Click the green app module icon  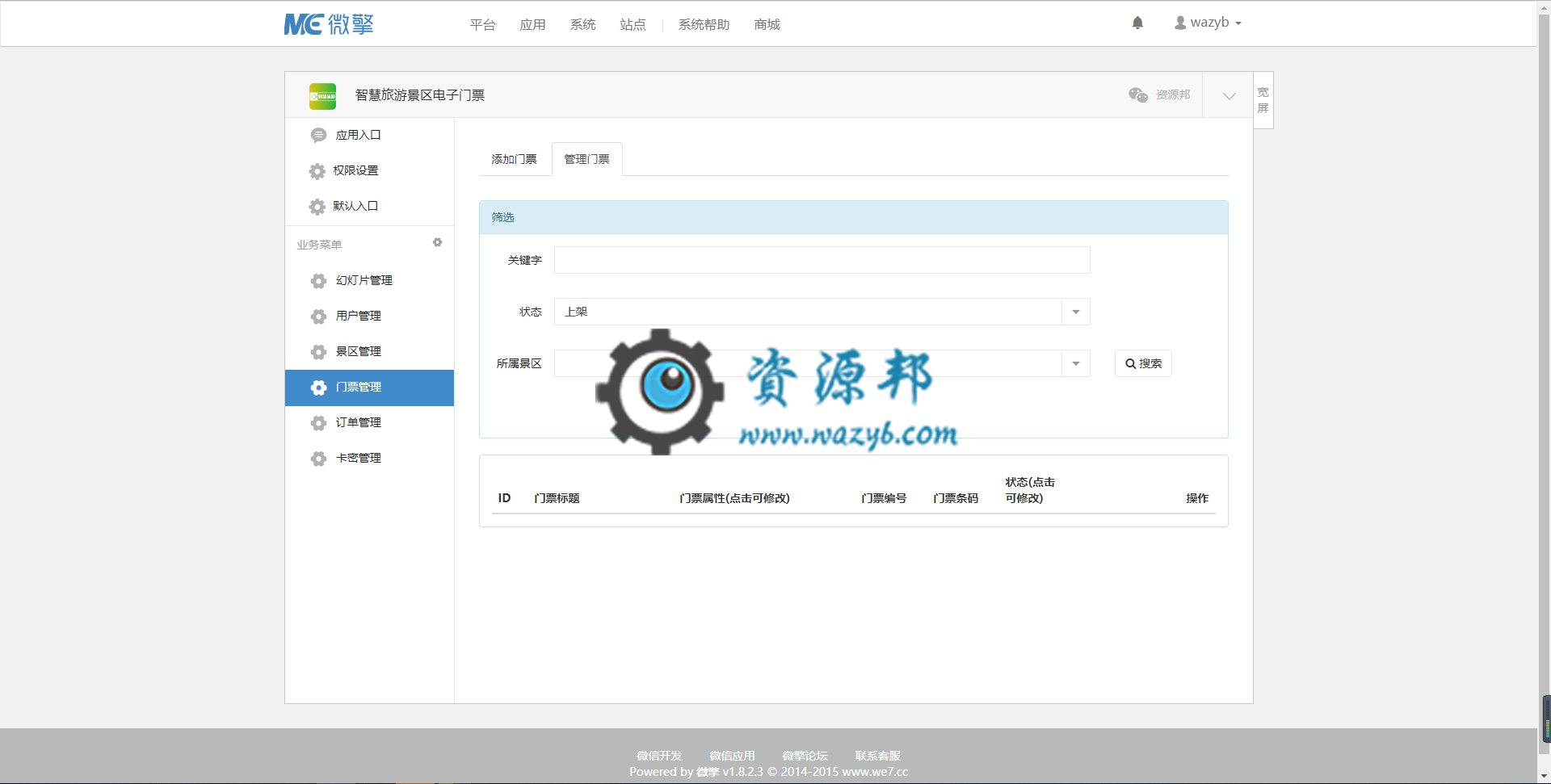[x=322, y=96]
